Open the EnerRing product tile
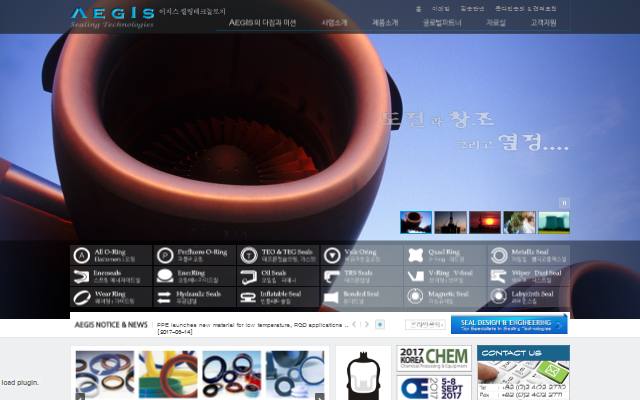The image size is (640, 400). point(195,276)
